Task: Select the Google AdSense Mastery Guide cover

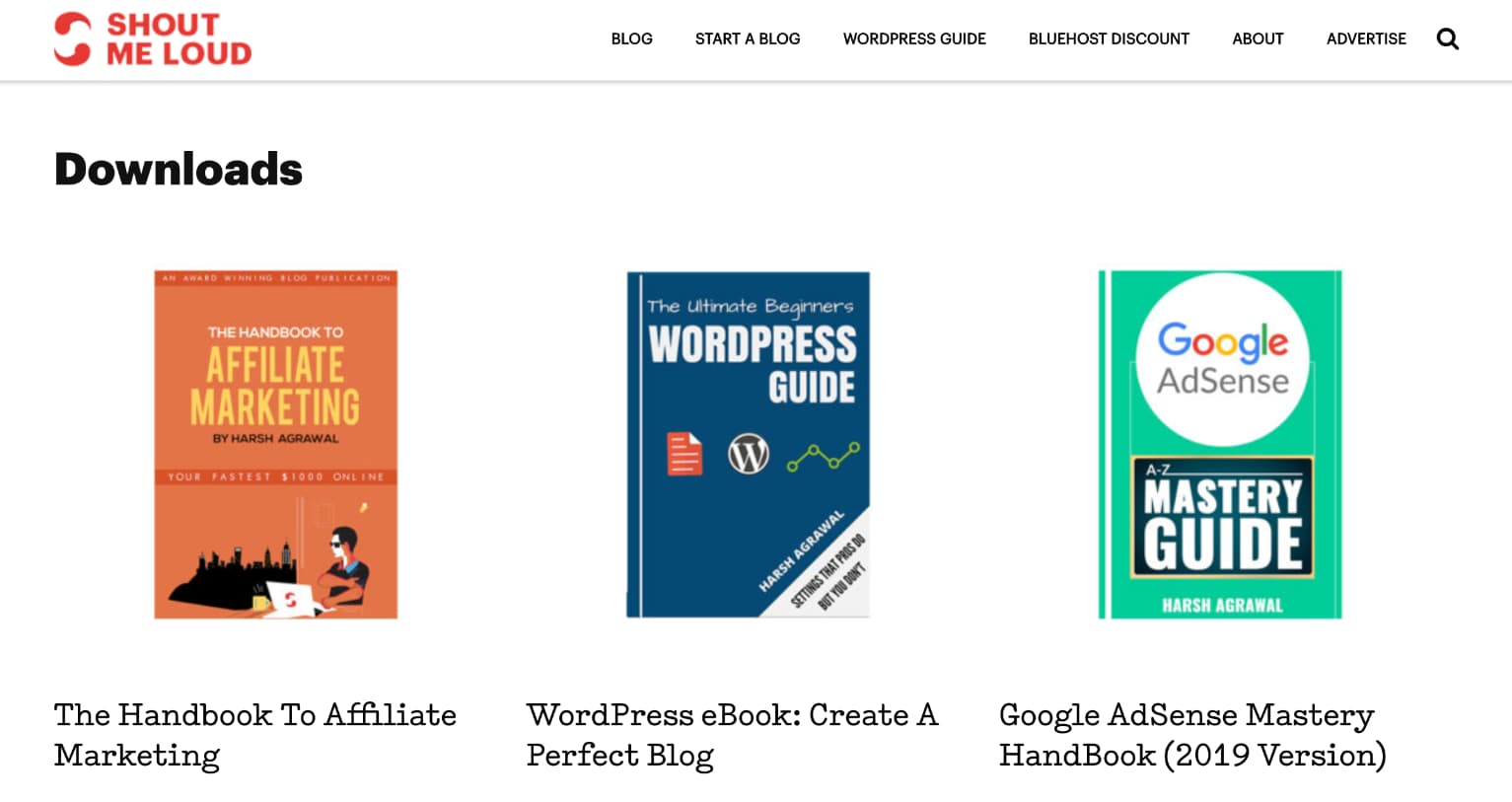Action: [1220, 444]
